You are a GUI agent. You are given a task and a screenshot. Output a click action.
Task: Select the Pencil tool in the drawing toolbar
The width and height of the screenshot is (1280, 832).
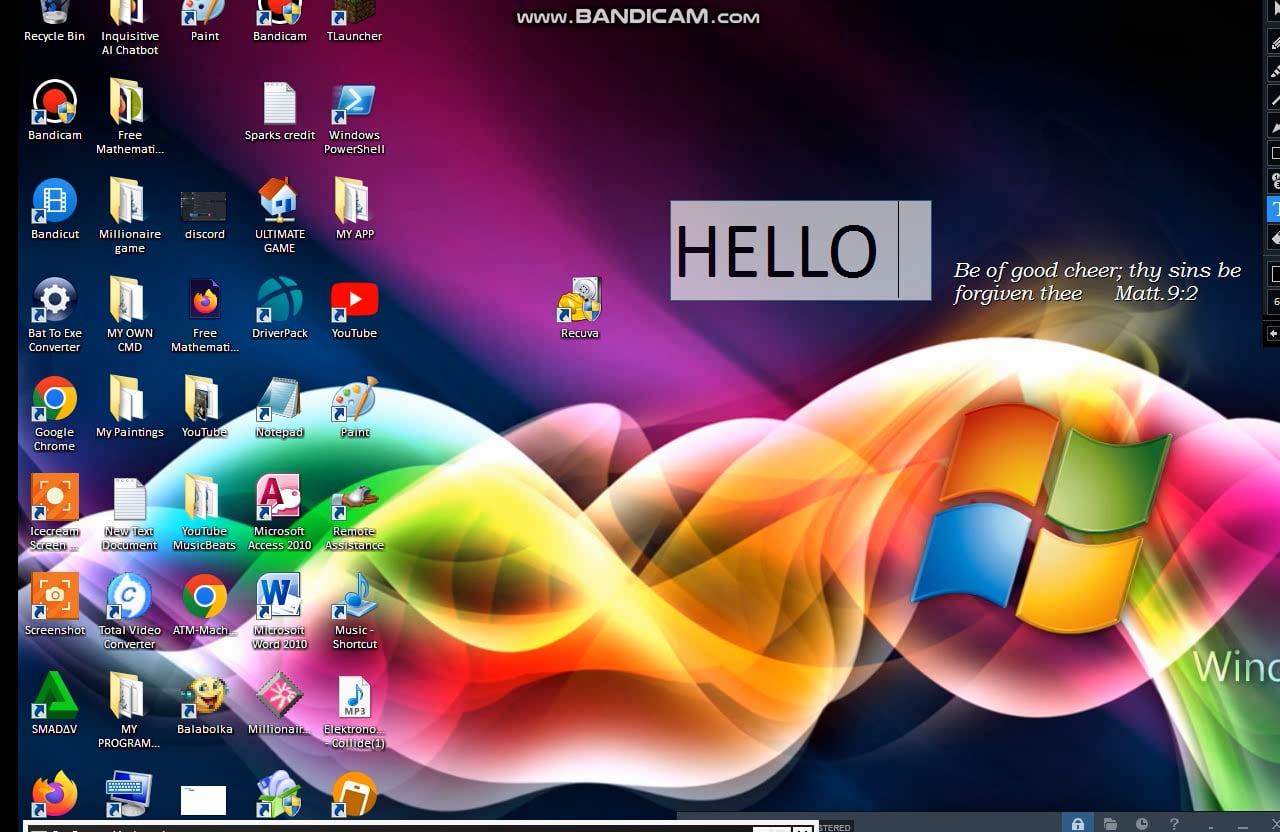(1274, 41)
